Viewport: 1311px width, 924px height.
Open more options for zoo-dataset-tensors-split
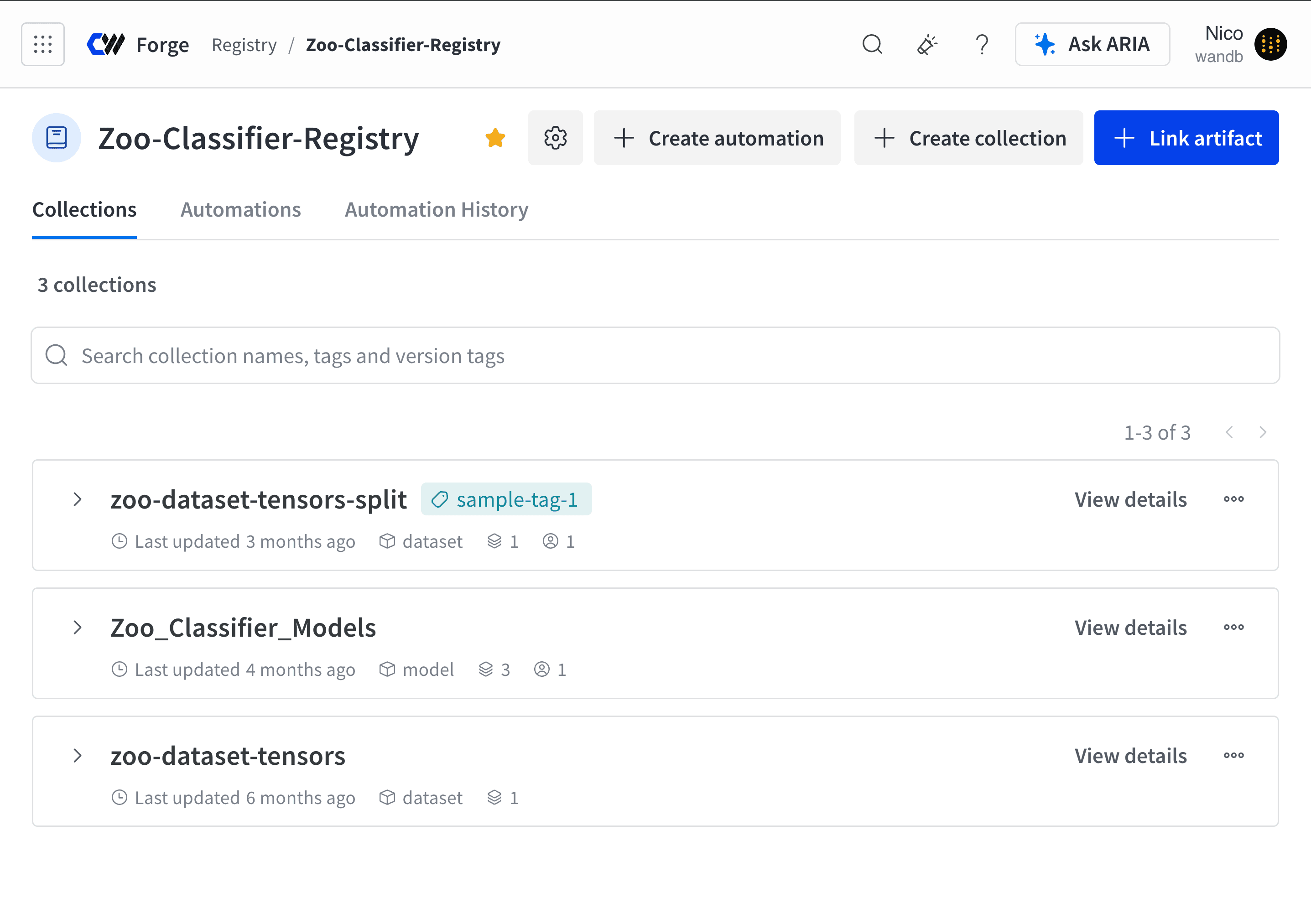pos(1233,499)
